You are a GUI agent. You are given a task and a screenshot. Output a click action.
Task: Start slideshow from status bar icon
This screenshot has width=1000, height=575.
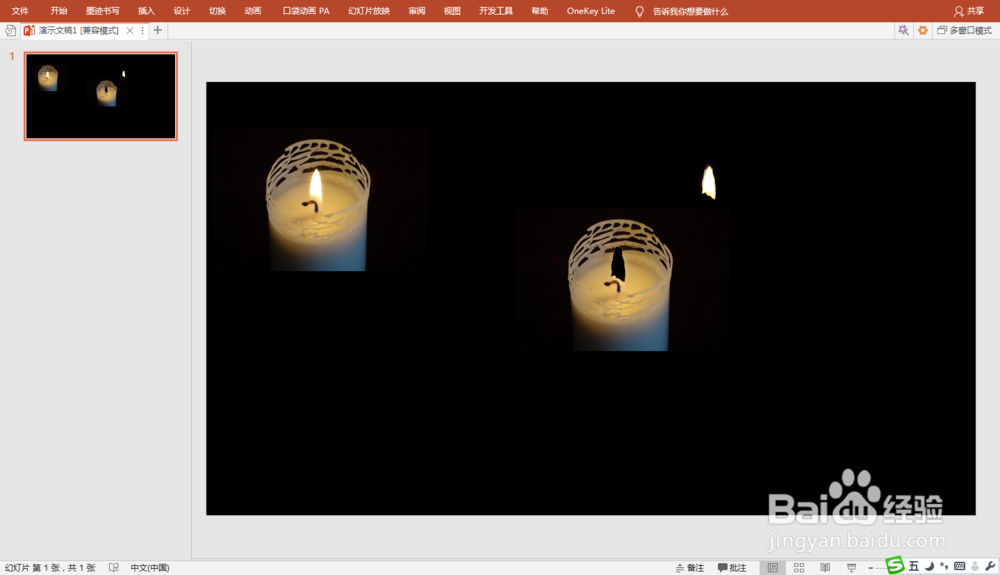click(x=851, y=567)
